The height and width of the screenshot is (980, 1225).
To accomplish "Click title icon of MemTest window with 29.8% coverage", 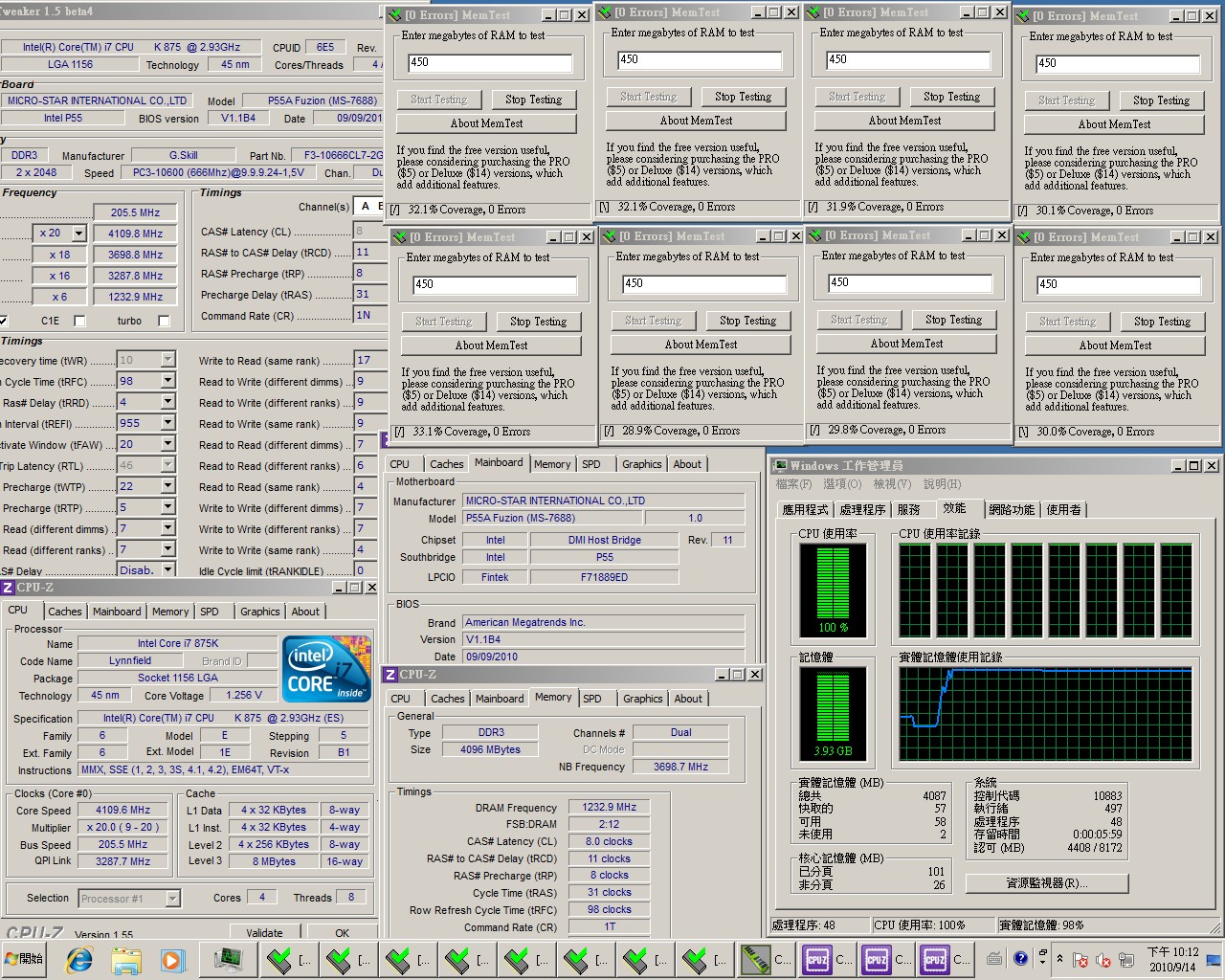I will [x=815, y=234].
